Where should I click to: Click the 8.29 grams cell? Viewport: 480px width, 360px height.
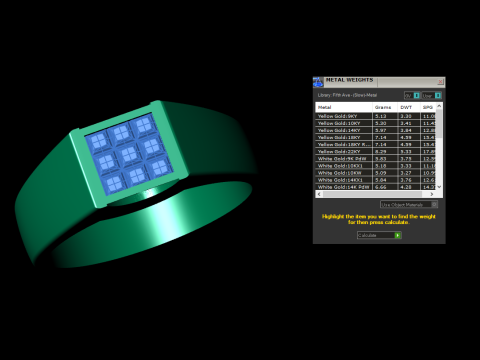[x=385, y=151]
